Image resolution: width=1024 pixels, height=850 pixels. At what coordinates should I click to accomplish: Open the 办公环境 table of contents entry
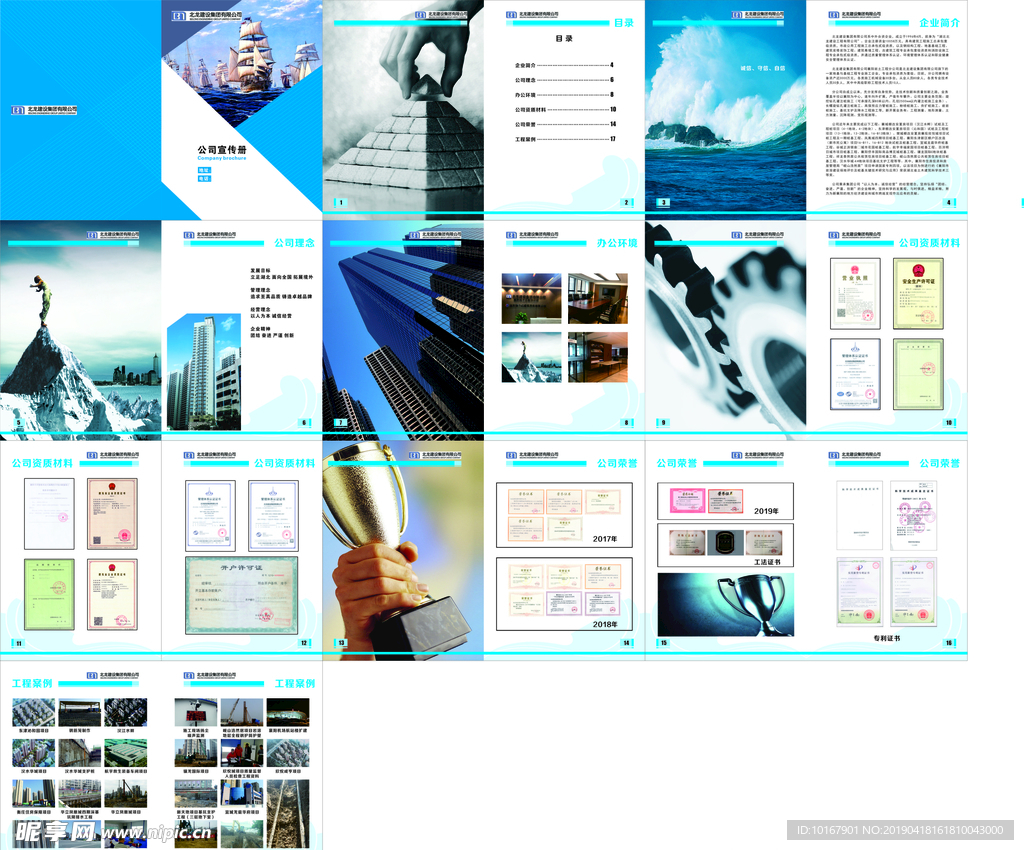[x=564, y=94]
